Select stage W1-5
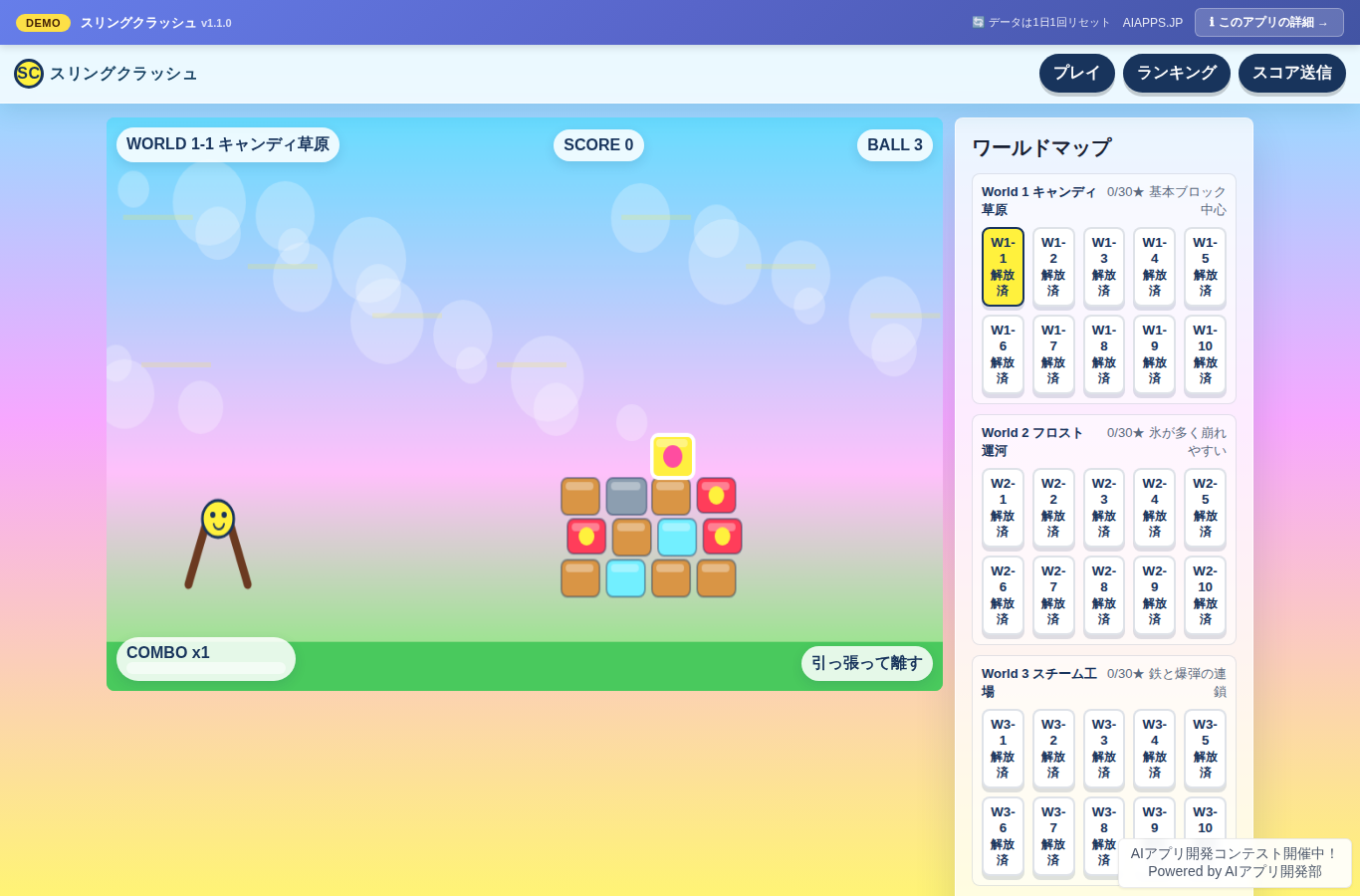 (1205, 267)
